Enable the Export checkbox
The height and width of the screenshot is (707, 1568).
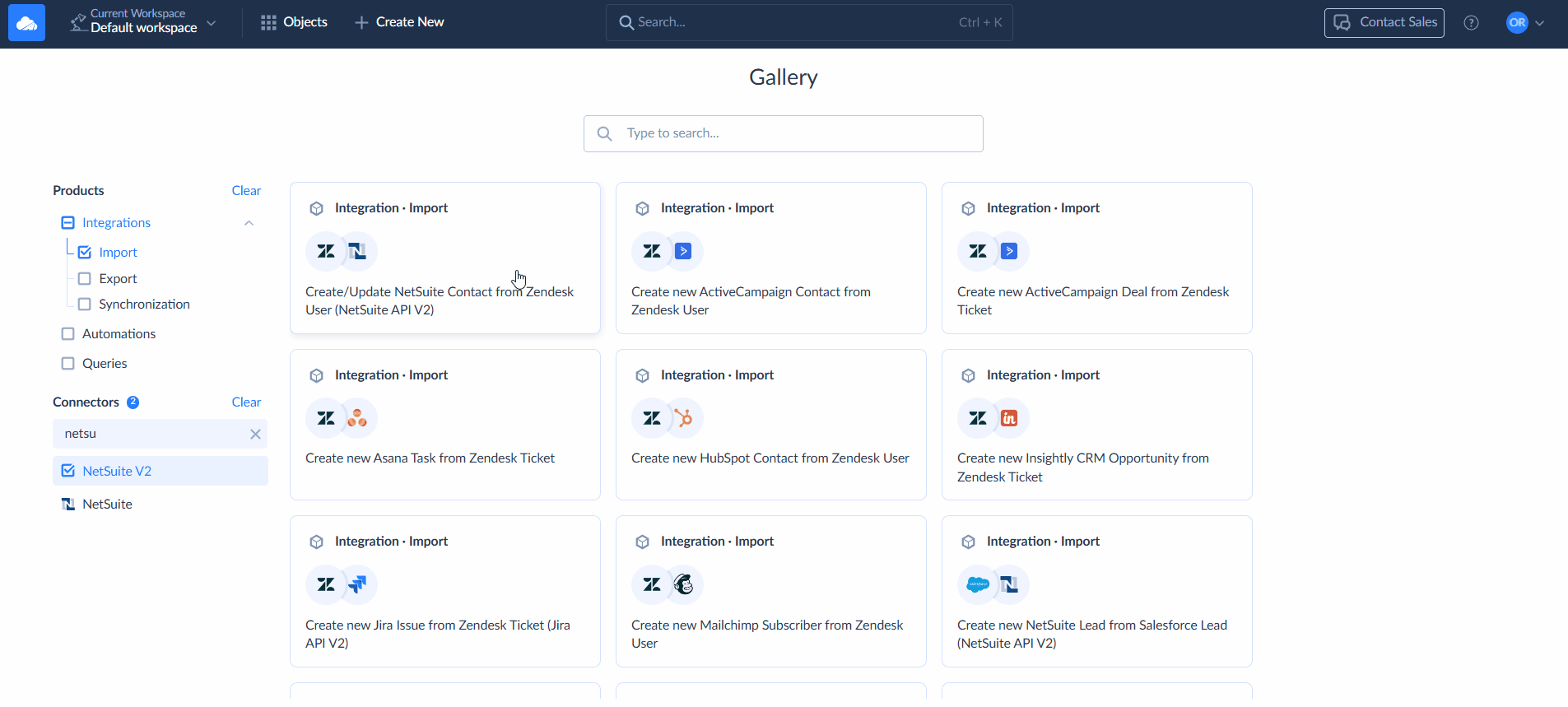pos(85,279)
